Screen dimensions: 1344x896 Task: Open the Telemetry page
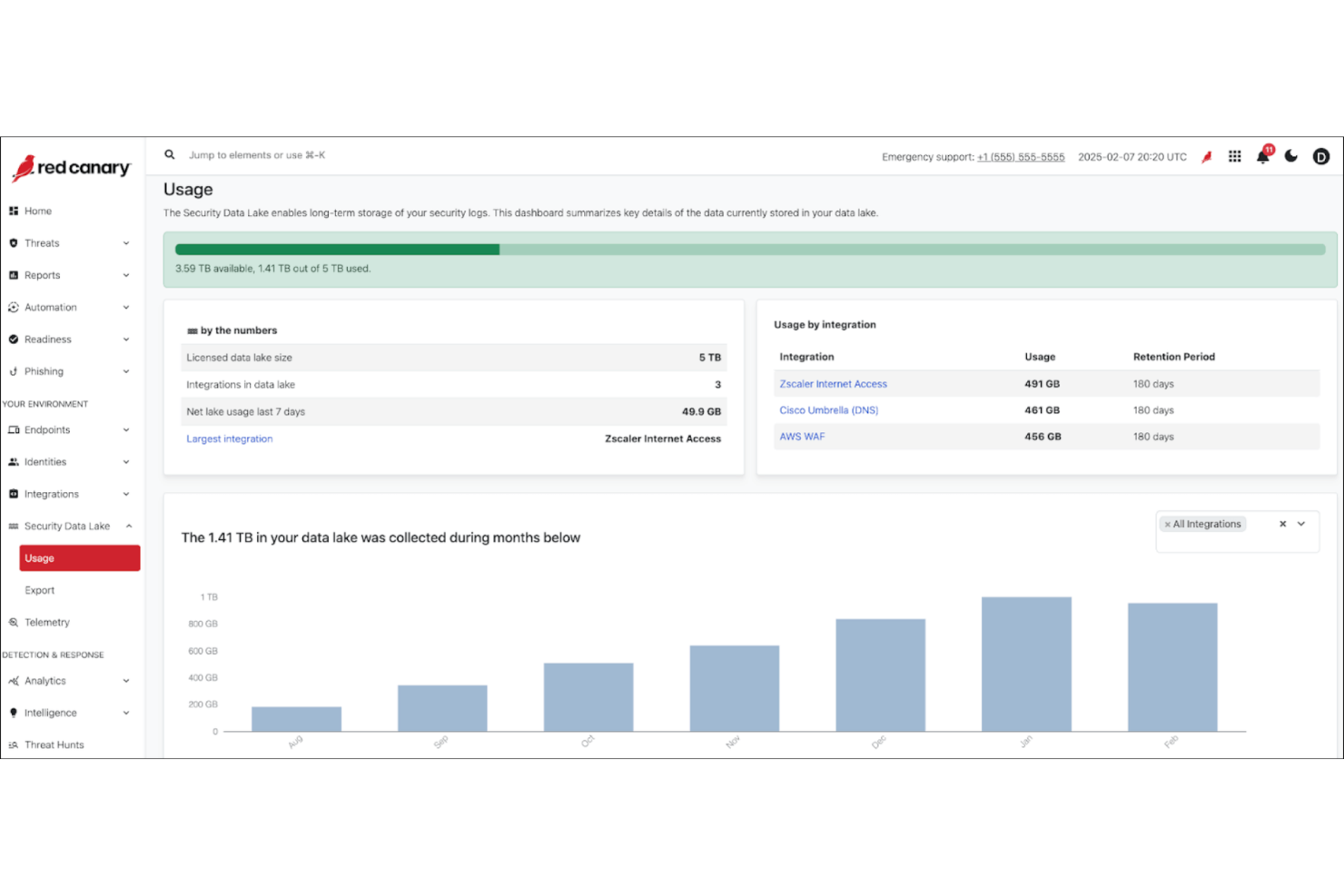46,622
